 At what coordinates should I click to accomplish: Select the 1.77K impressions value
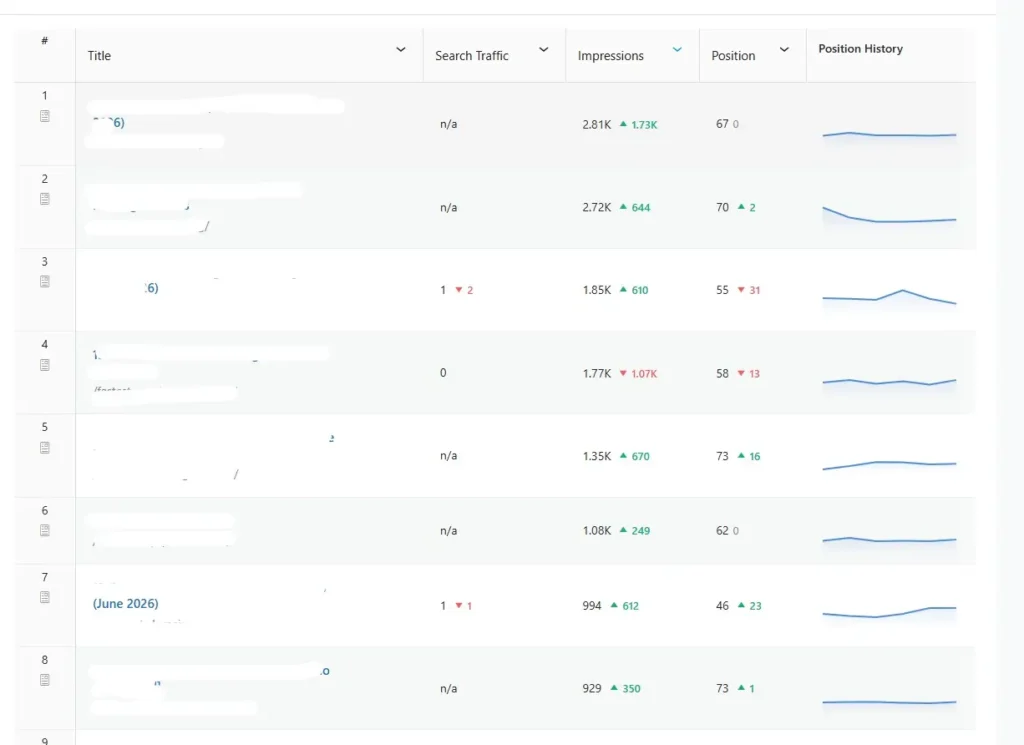pos(596,373)
